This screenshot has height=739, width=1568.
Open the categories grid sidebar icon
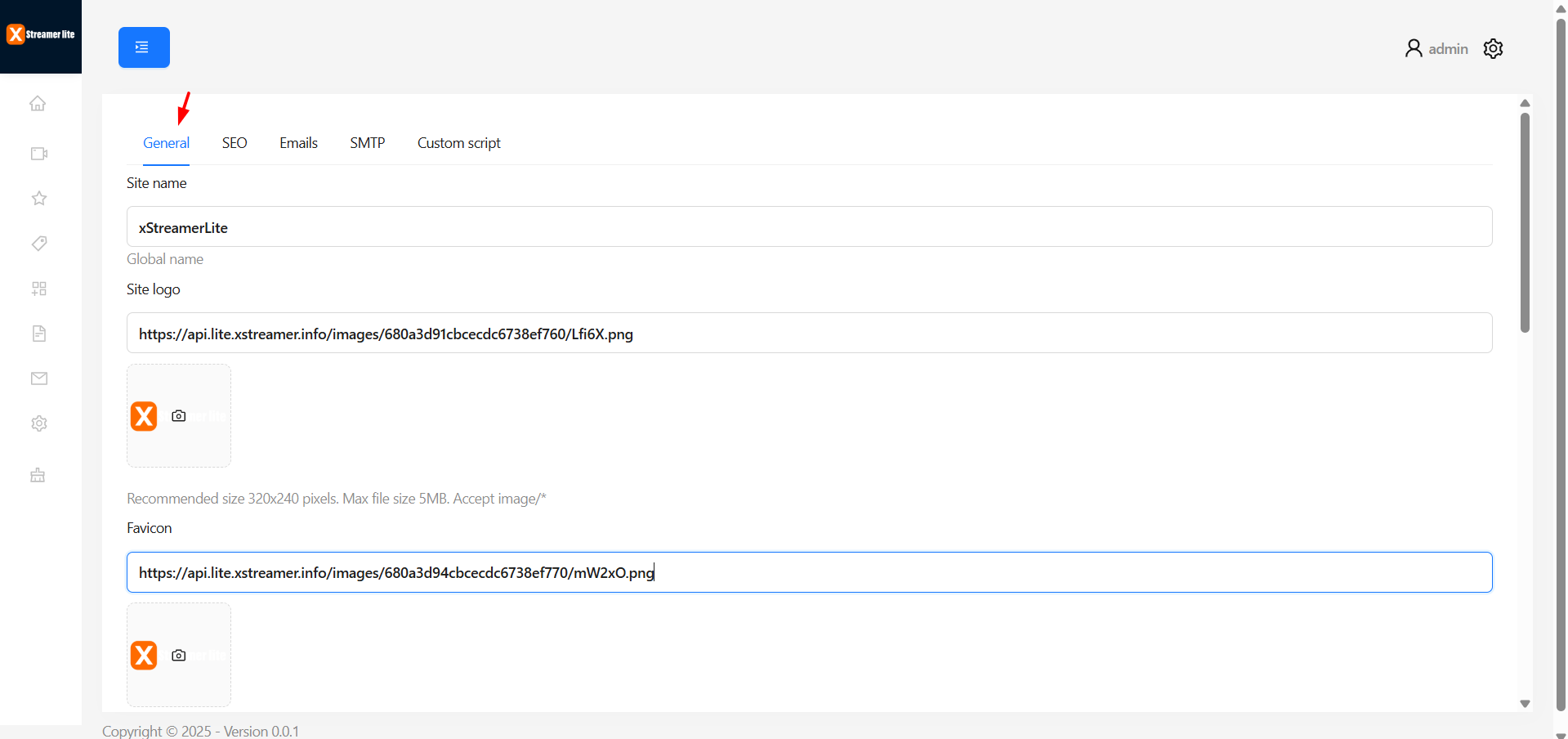38,289
